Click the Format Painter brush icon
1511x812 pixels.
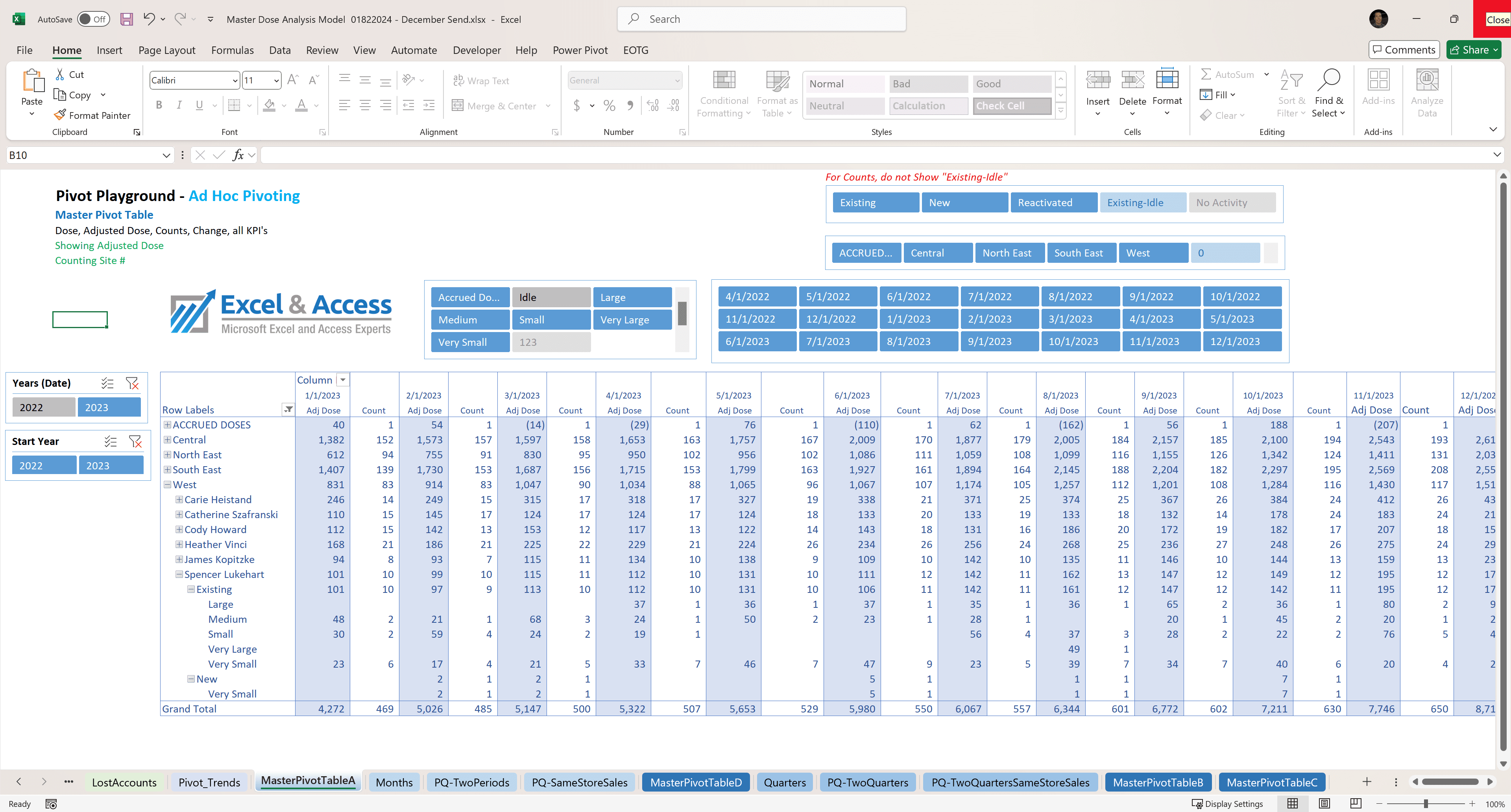point(59,115)
